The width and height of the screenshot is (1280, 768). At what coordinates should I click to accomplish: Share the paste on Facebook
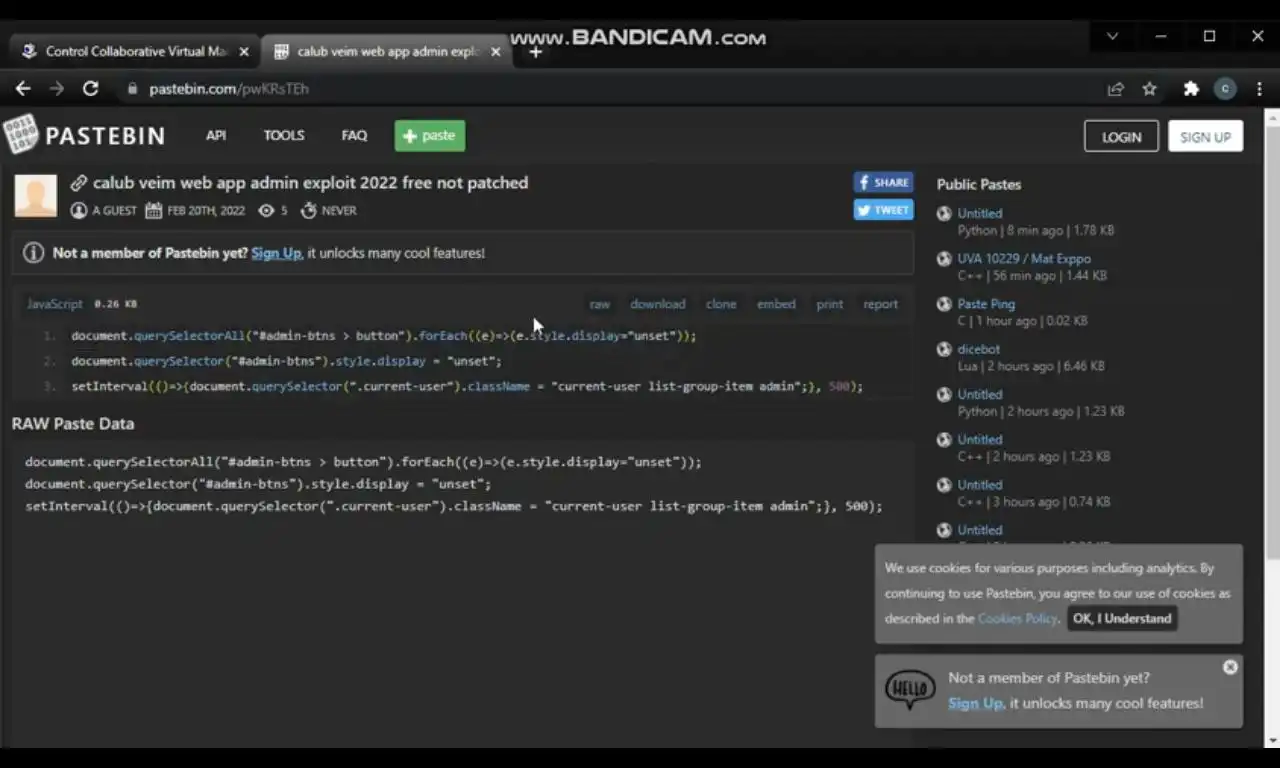click(883, 183)
